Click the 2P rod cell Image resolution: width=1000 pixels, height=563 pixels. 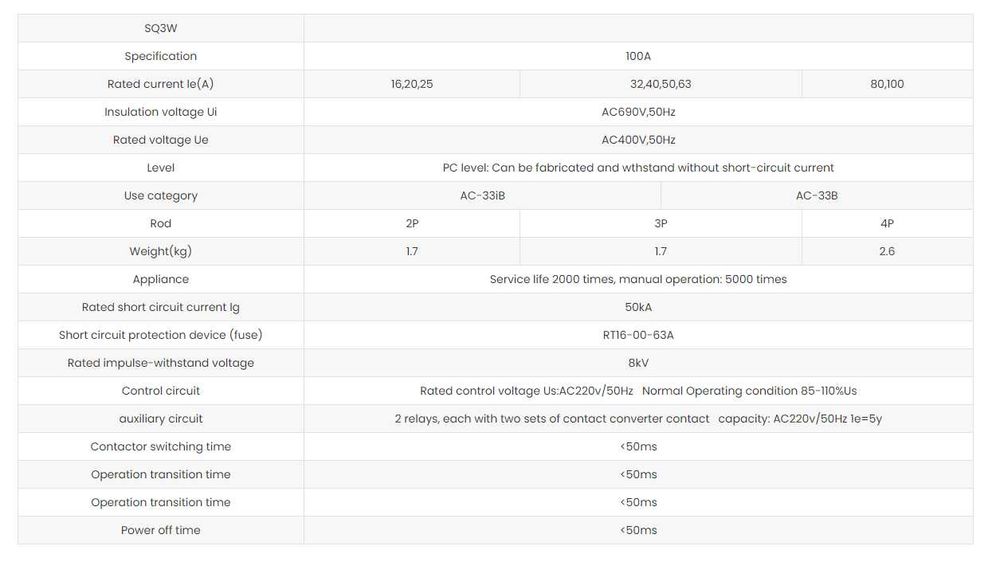(412, 224)
